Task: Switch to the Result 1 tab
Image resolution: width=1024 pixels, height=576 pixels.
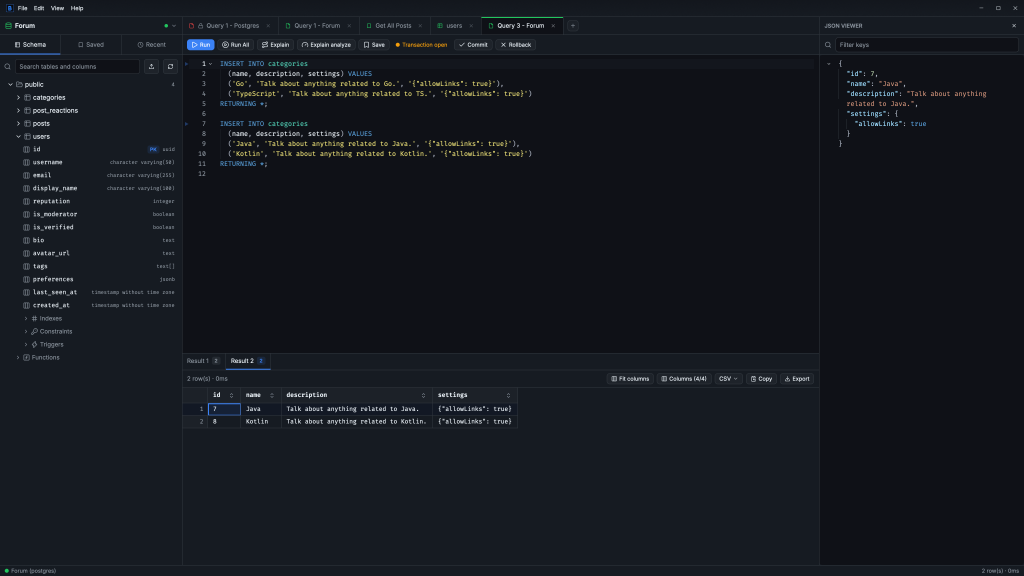Action: click(x=203, y=361)
